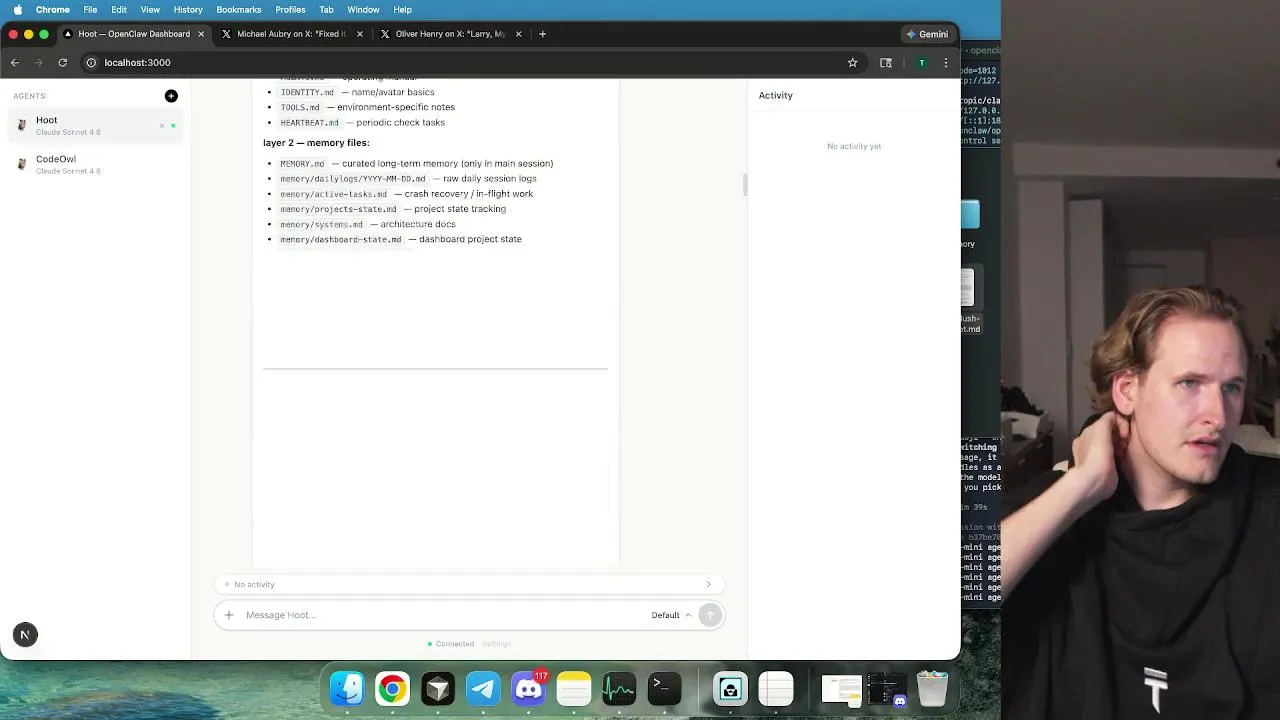Image resolution: width=1280 pixels, height=720 pixels.
Task: Add a new agent with the plus icon
Action: pyautogui.click(x=171, y=96)
